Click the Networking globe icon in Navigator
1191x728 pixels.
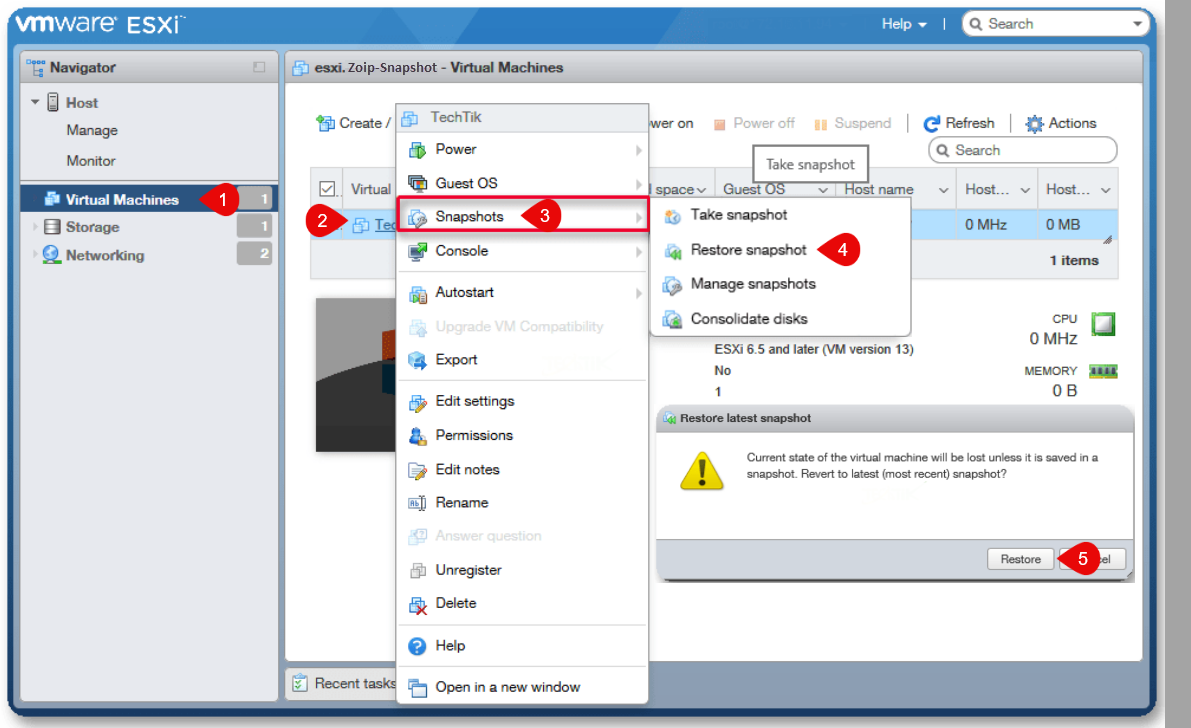coord(52,255)
